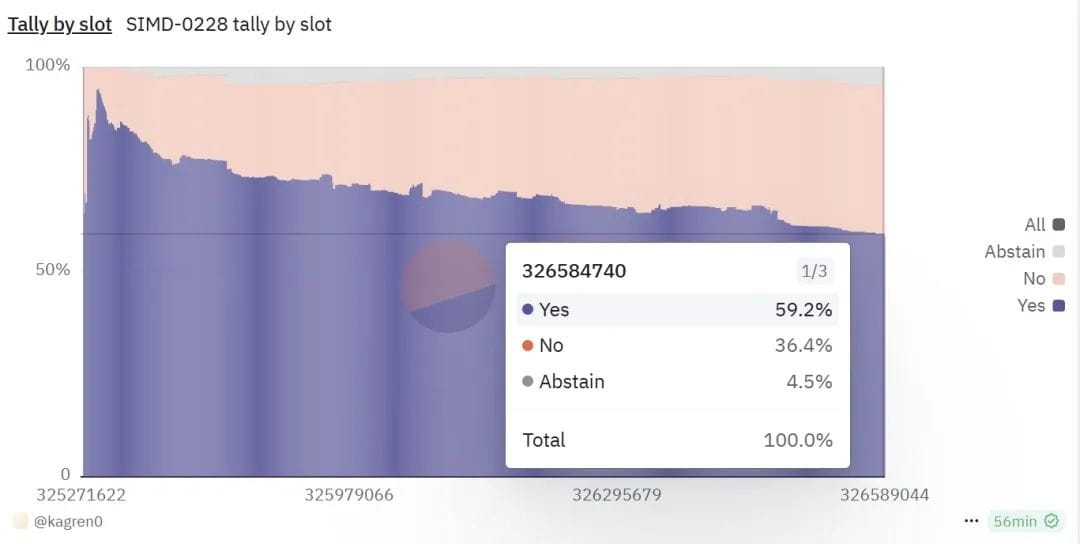Open the three-dot more options menu
This screenshot has width=1080, height=544.
coord(971,521)
